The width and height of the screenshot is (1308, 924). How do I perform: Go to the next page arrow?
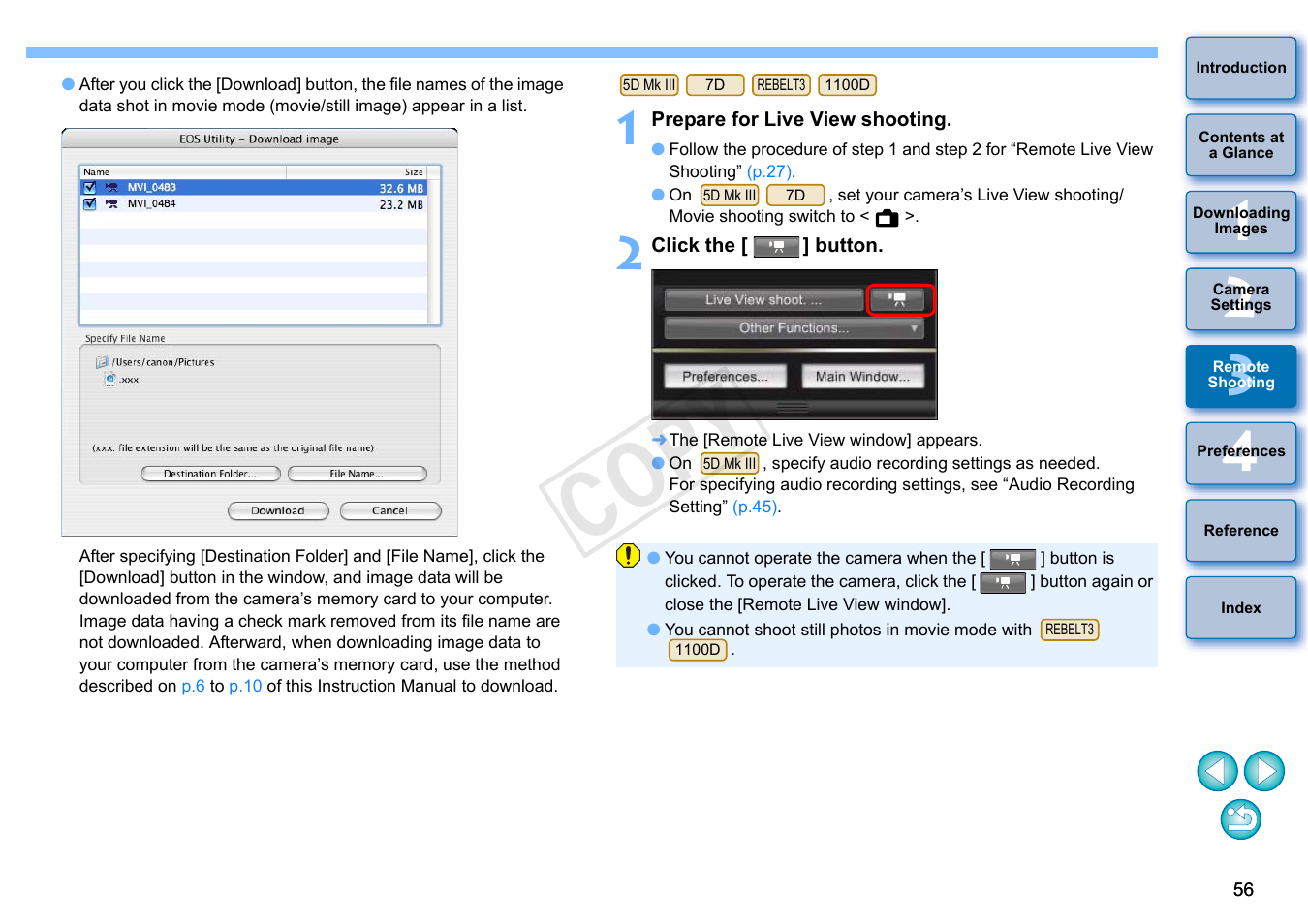coord(1264,771)
